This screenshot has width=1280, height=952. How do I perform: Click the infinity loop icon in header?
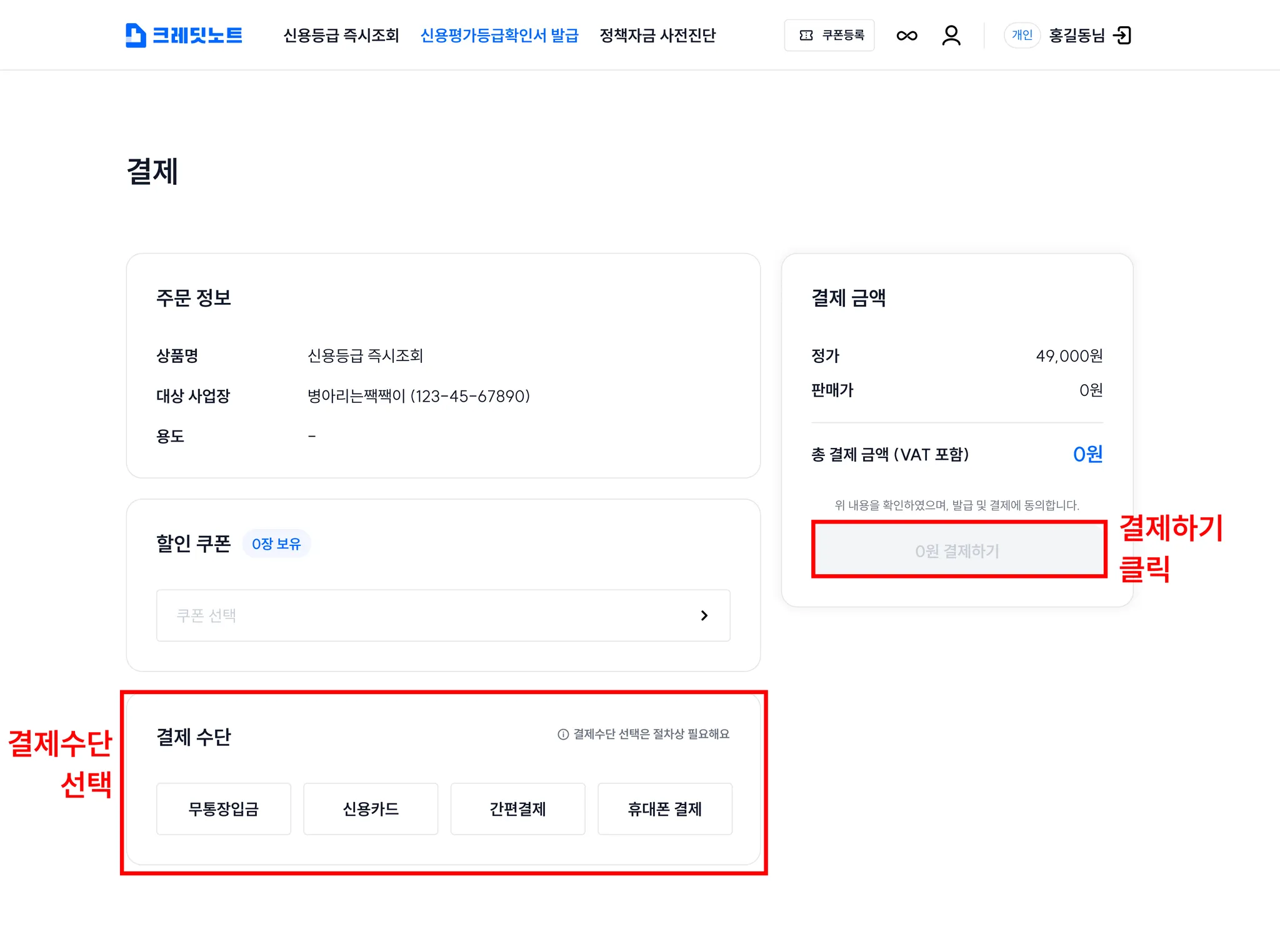pos(906,36)
